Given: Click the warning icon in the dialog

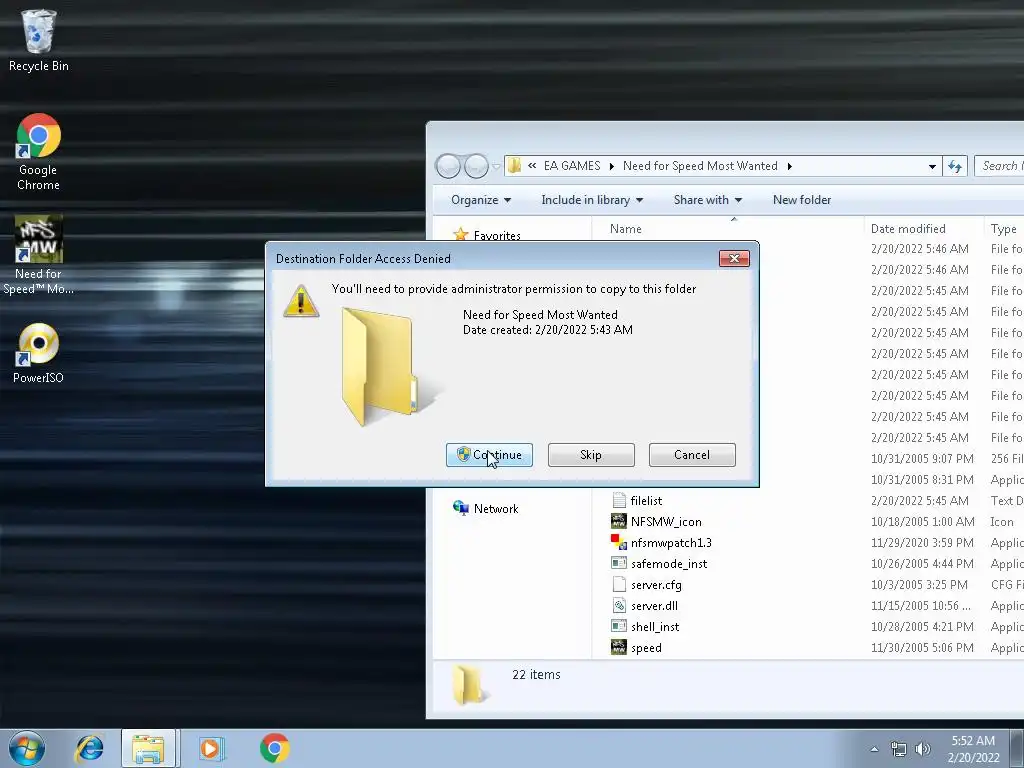Looking at the screenshot, I should coord(301,301).
